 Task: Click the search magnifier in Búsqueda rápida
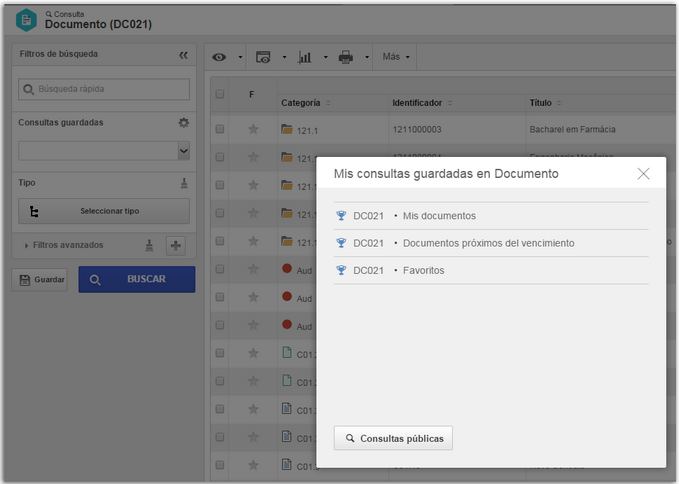[29, 89]
